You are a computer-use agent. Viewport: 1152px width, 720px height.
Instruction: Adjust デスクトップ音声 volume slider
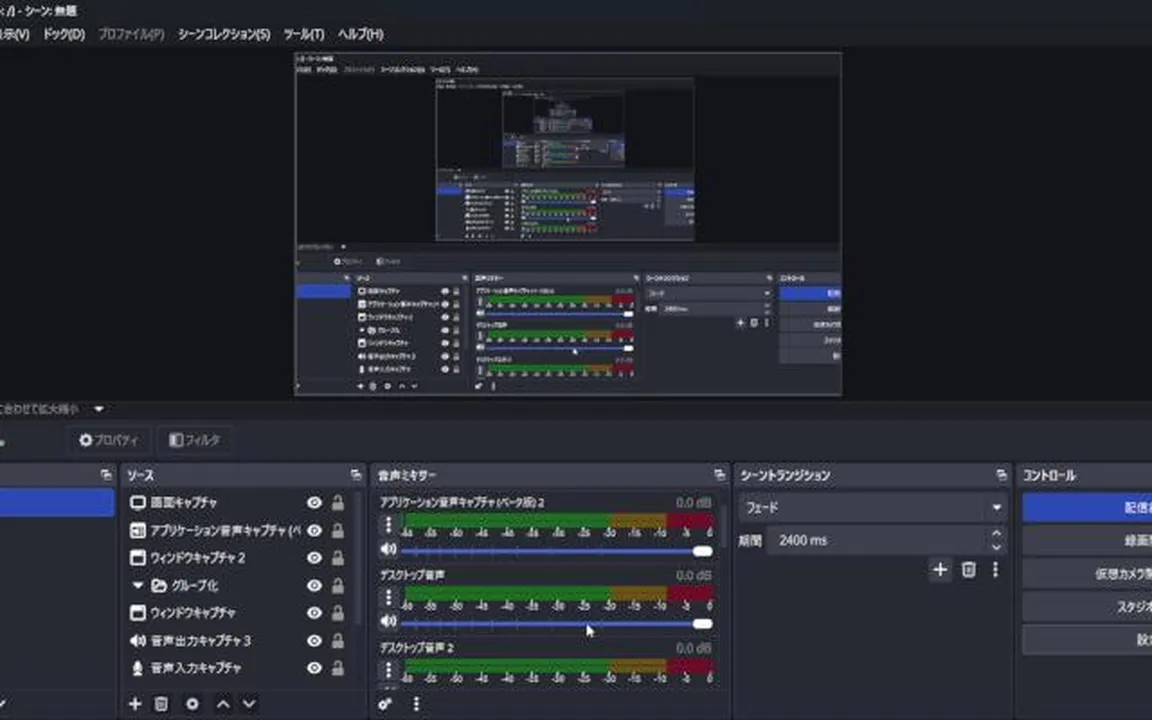557,624
